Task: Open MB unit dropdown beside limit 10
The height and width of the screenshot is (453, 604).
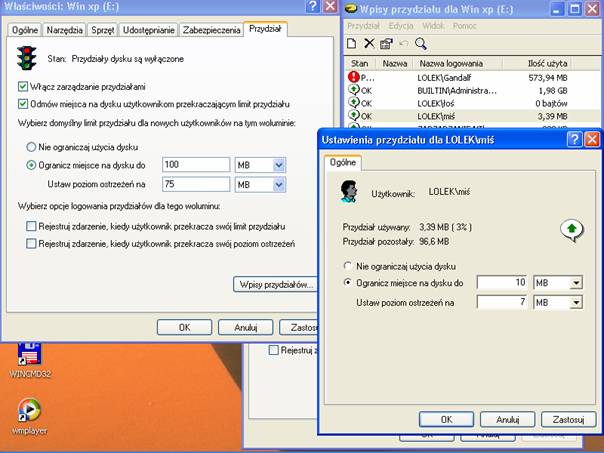Action: (x=576, y=283)
